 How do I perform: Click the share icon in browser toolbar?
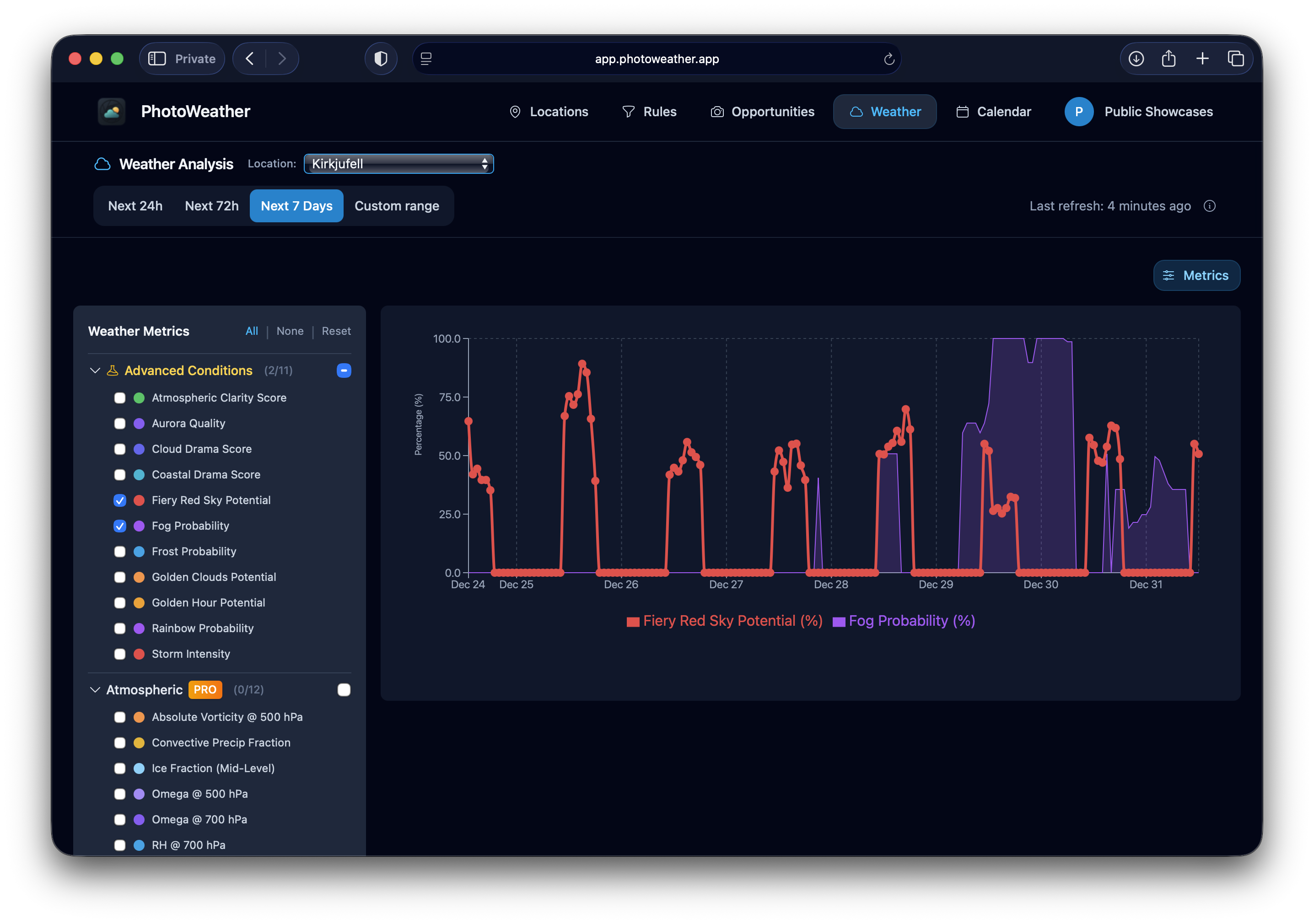tap(1169, 59)
